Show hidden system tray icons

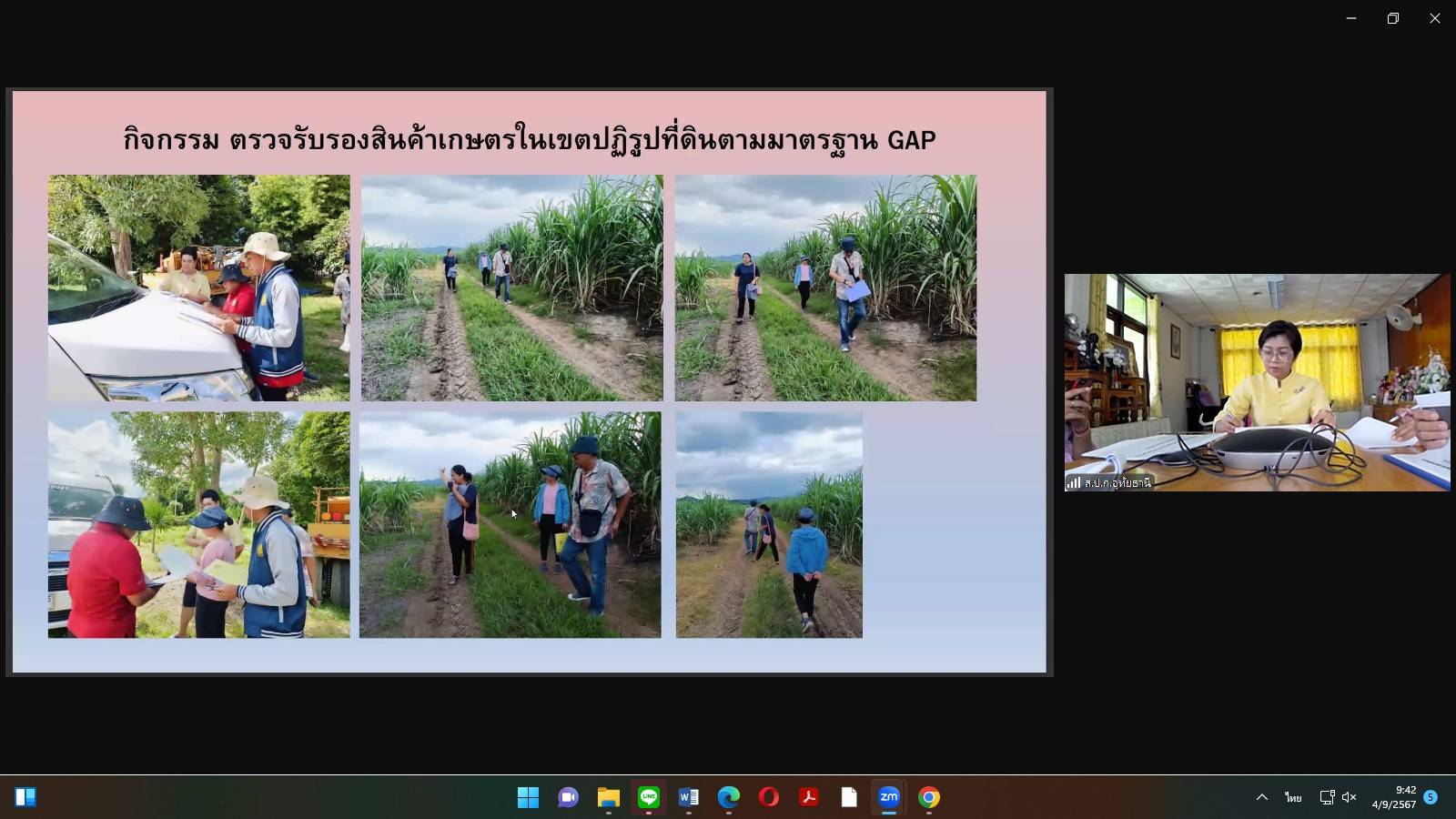coord(1261,797)
